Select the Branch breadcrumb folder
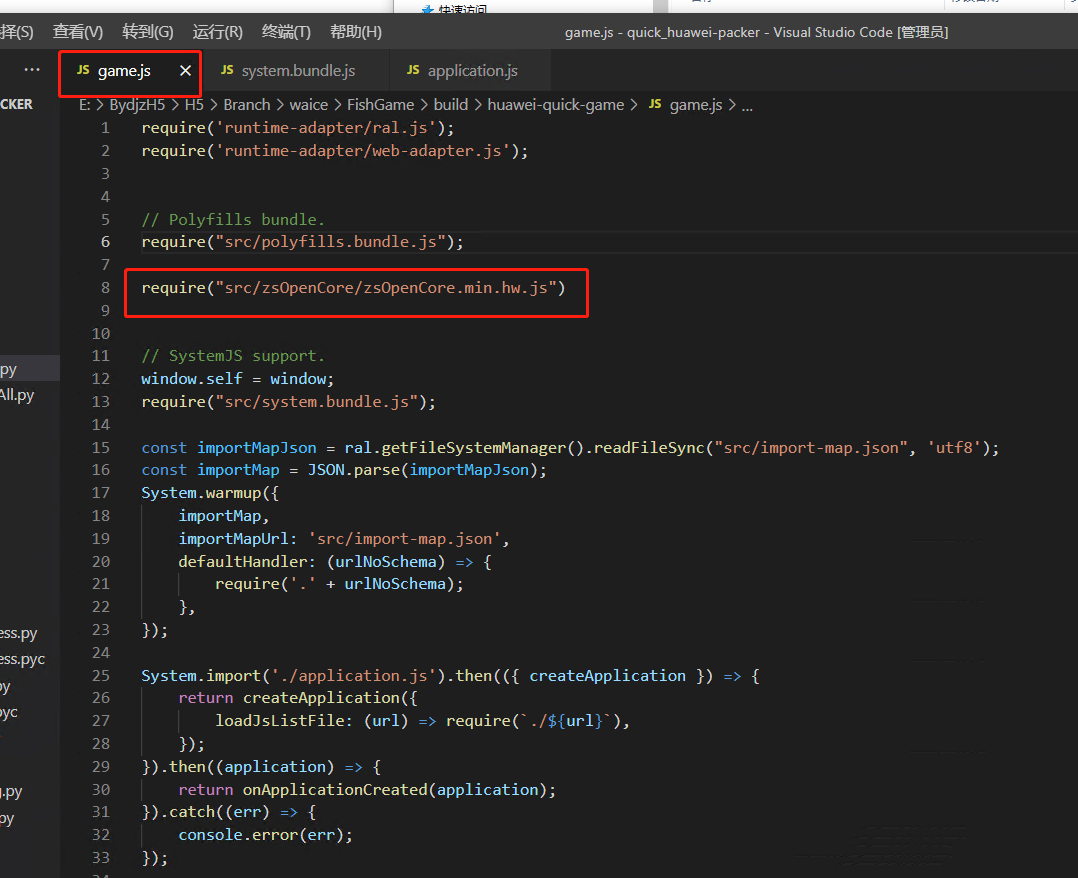Image resolution: width=1078 pixels, height=878 pixels. [247, 105]
